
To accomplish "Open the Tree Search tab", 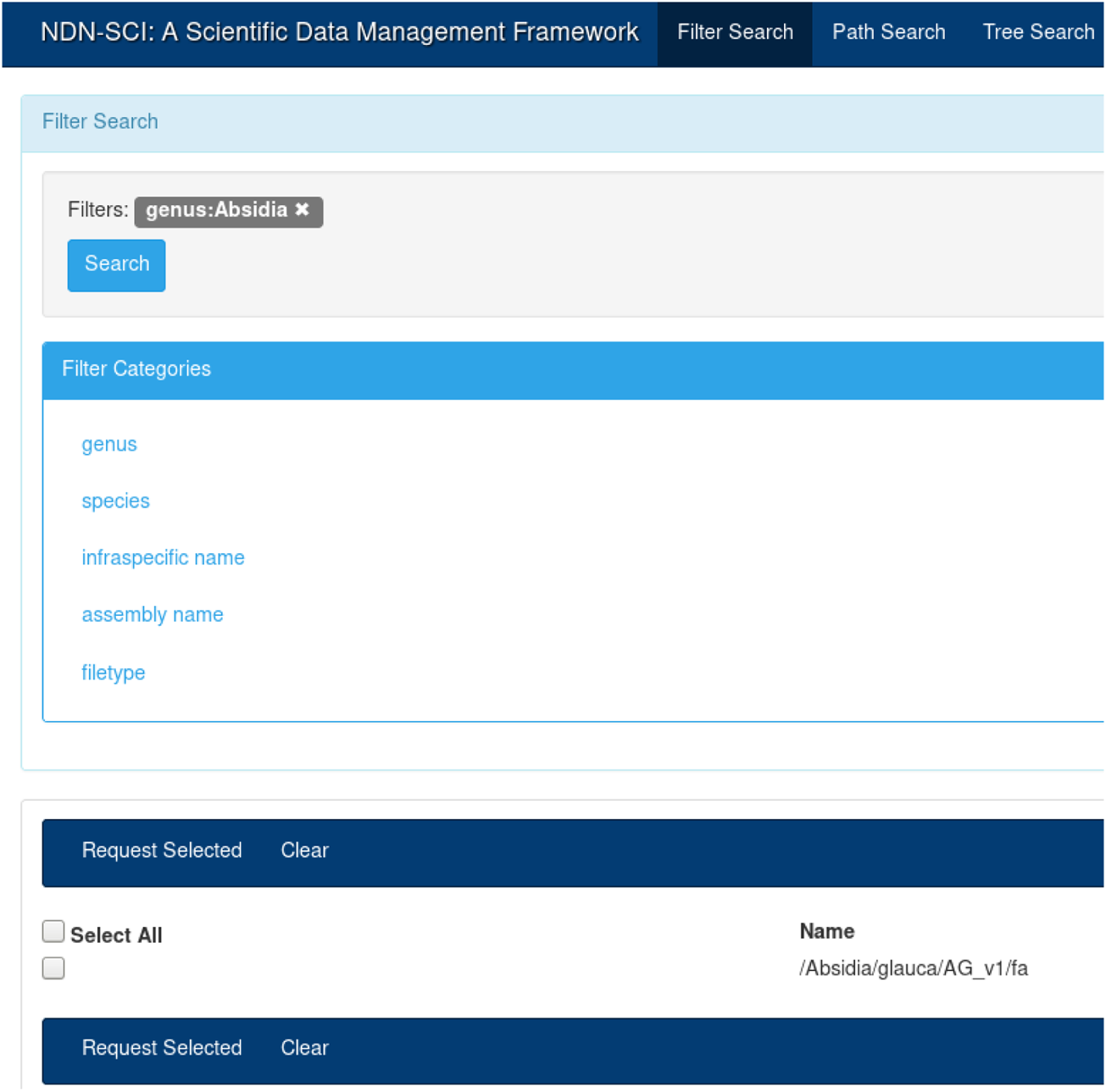I will click(x=1037, y=32).
